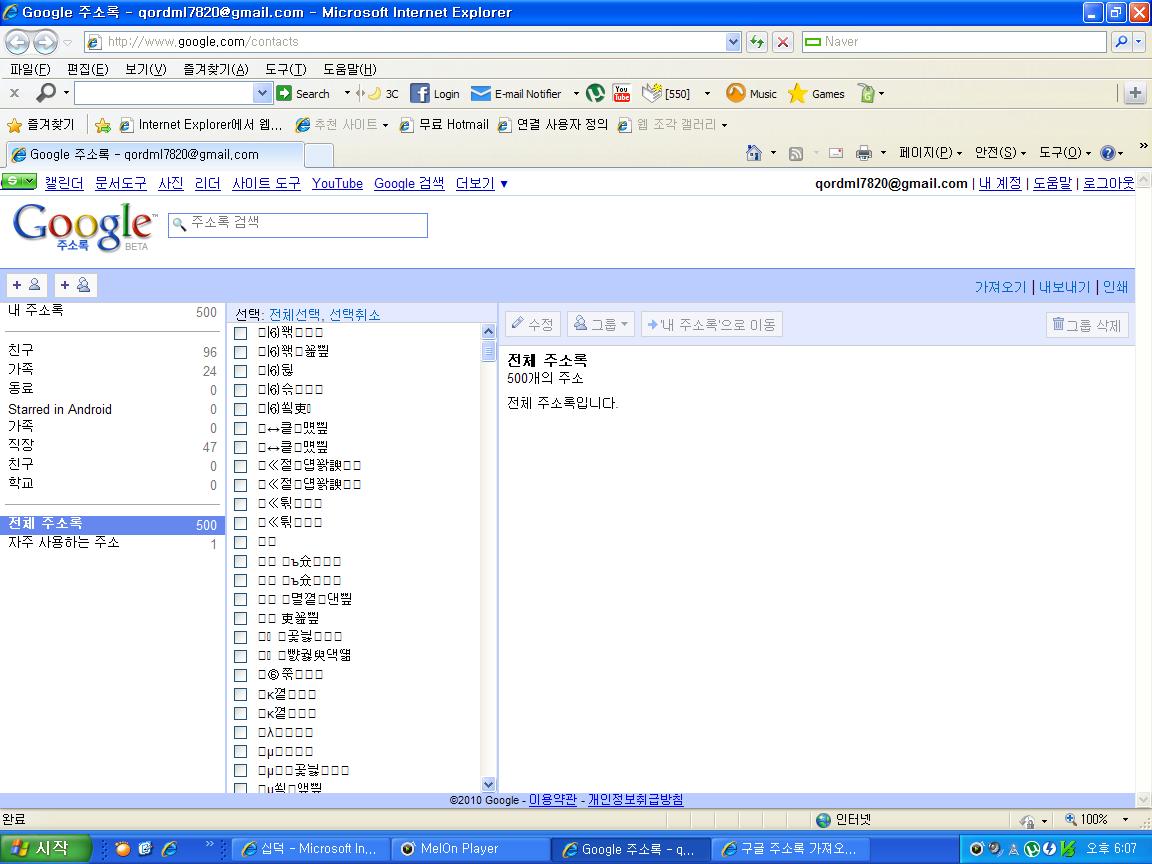Select the Google 주소록 browser tab
Viewport: 1152px width, 864px height.
154,154
